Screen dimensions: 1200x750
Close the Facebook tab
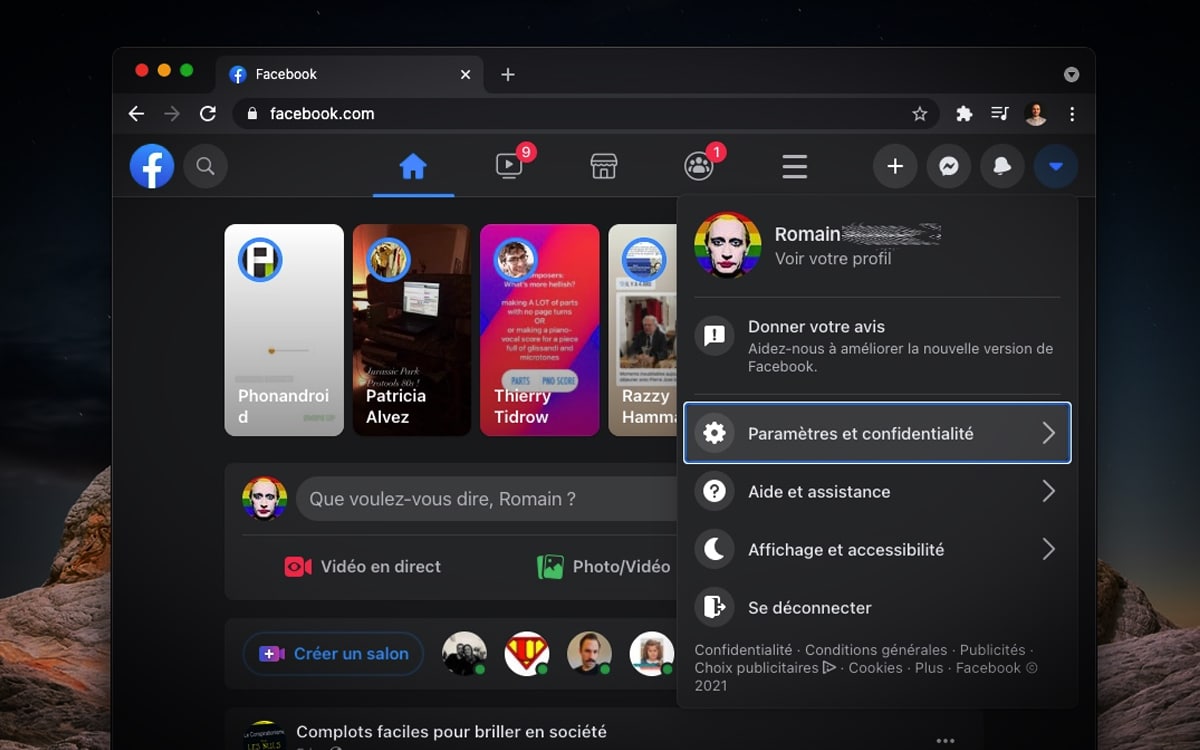[x=465, y=75]
